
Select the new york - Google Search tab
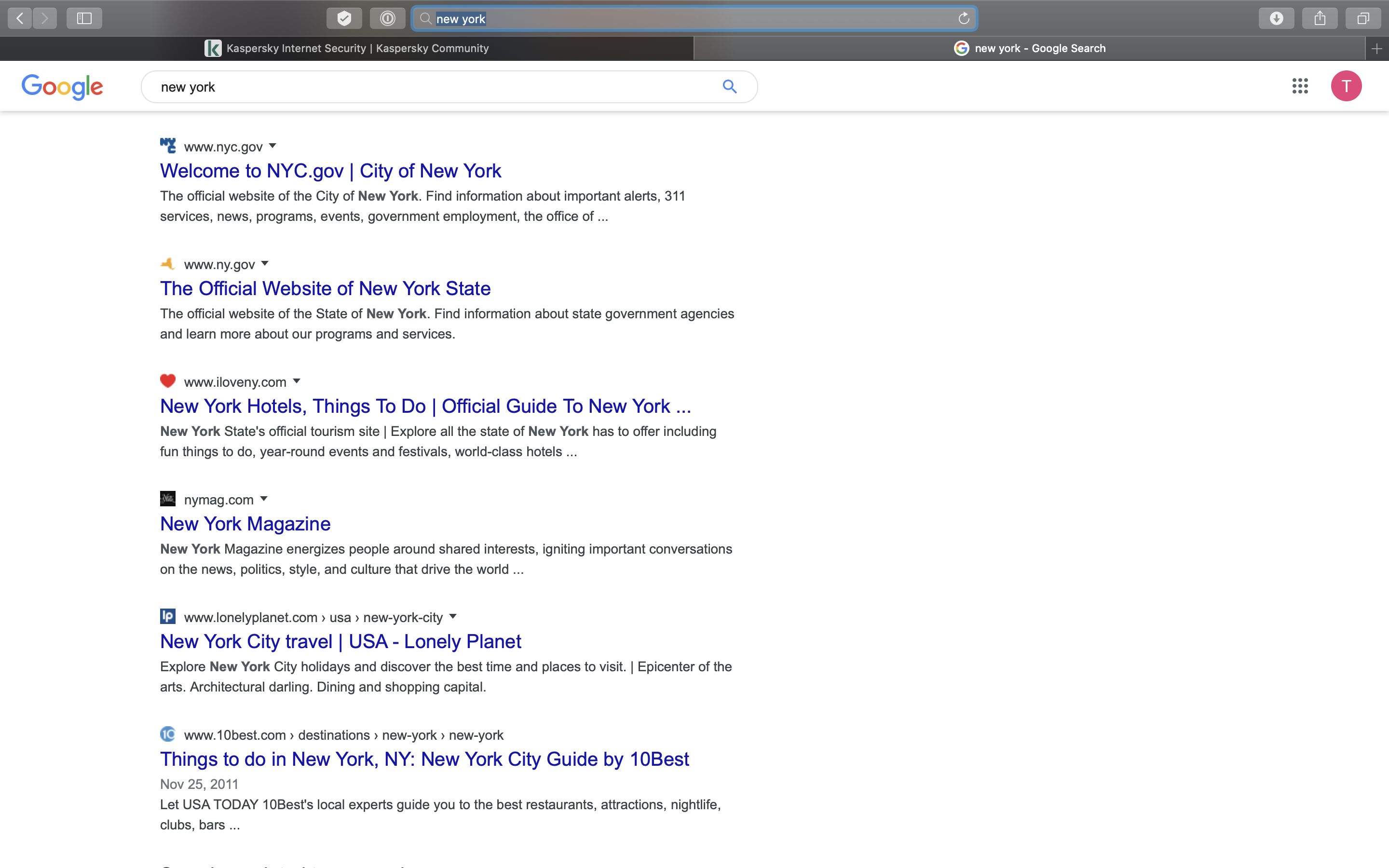[x=1029, y=49]
